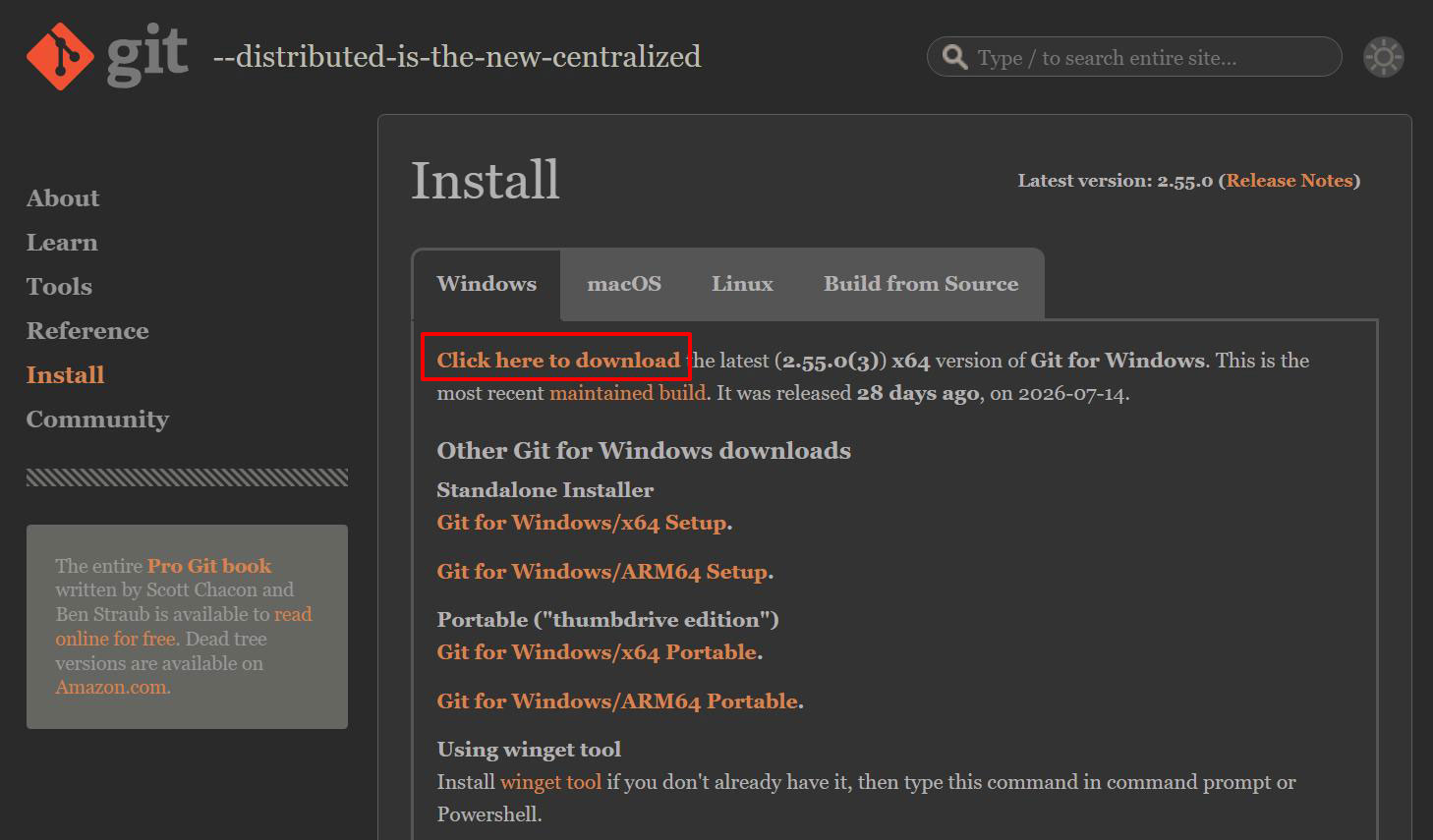Viewport: 1433px width, 840px height.
Task: Click the 'Latest version: 2.55.0' text
Action: tap(1116, 181)
